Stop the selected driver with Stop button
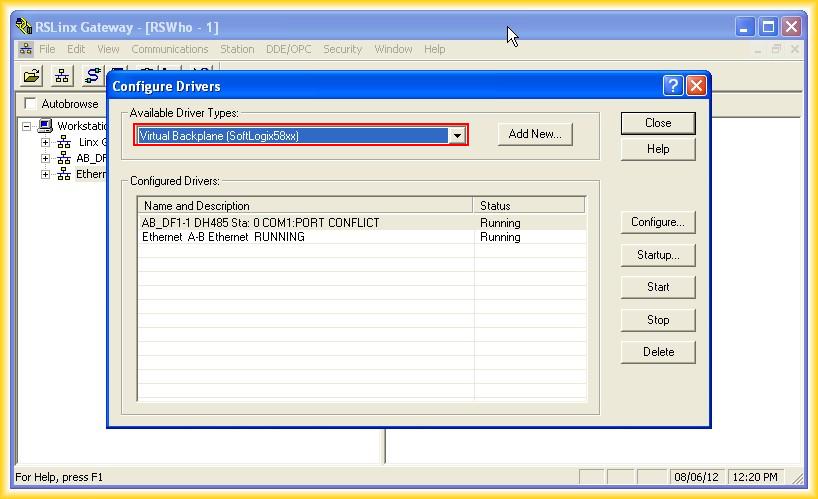Image resolution: width=818 pixels, height=499 pixels. pyautogui.click(x=657, y=320)
